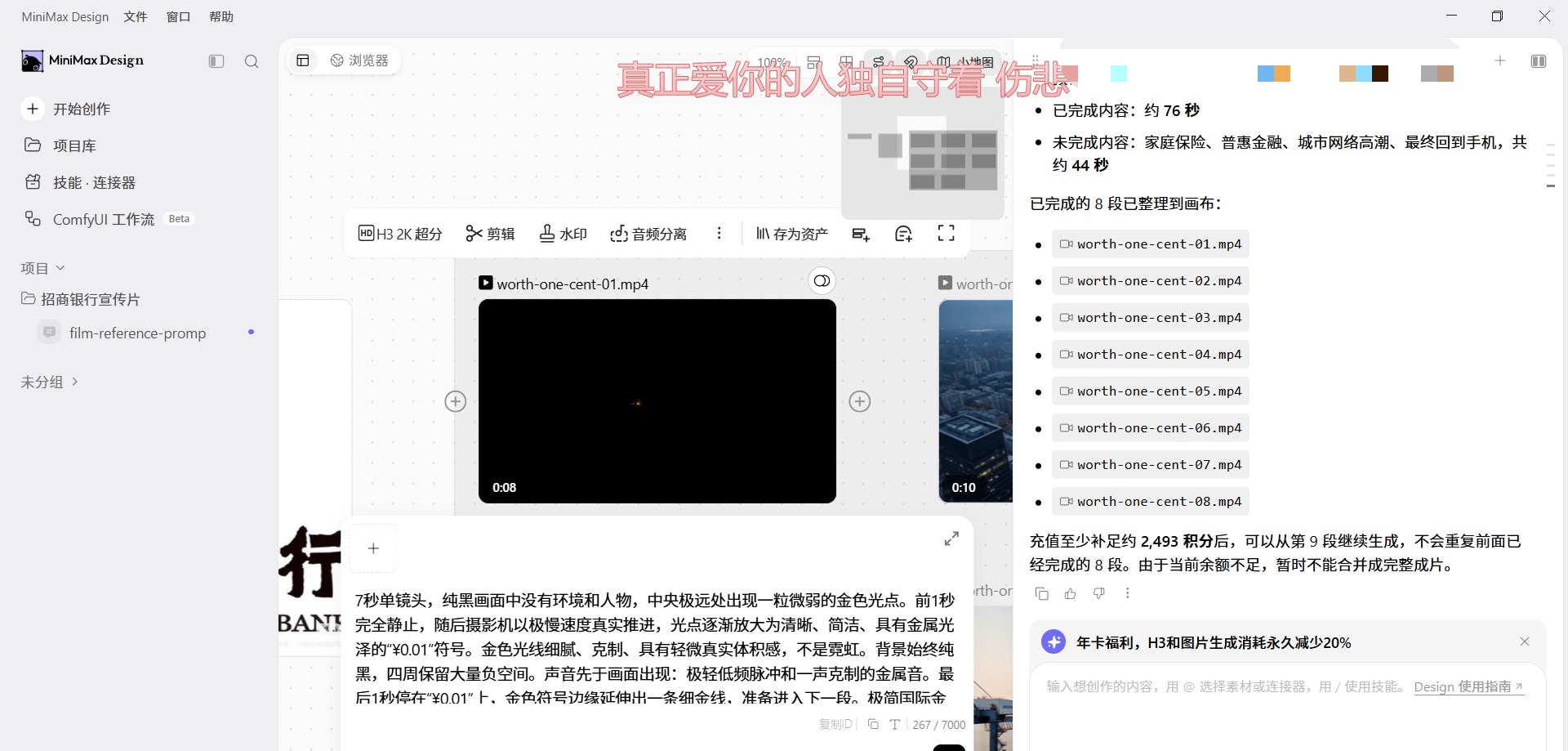
Task: Open worth-one-cent-07.mp4 file chip
Action: pos(1151,465)
